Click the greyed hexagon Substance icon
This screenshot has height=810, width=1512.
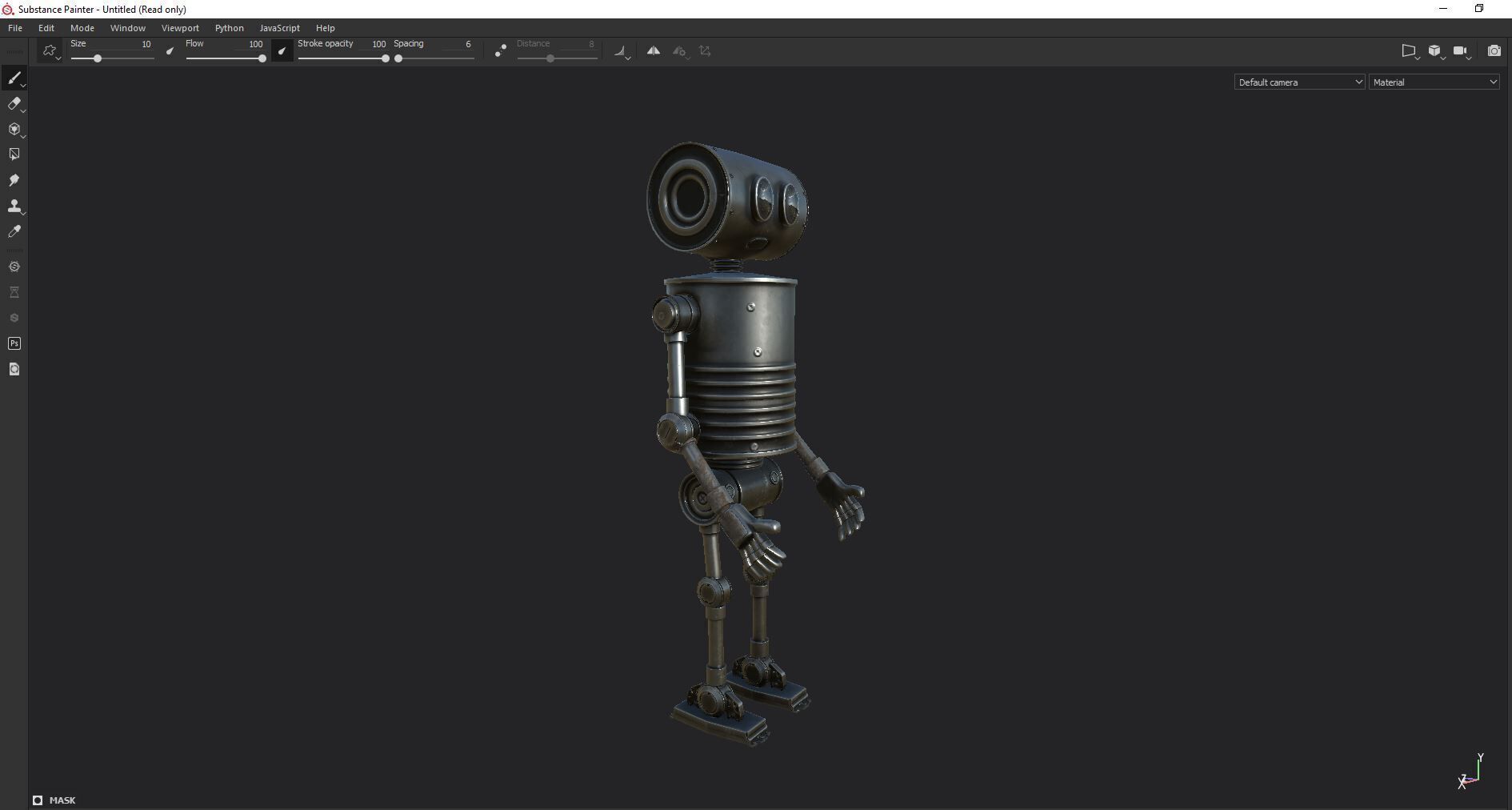click(x=14, y=318)
